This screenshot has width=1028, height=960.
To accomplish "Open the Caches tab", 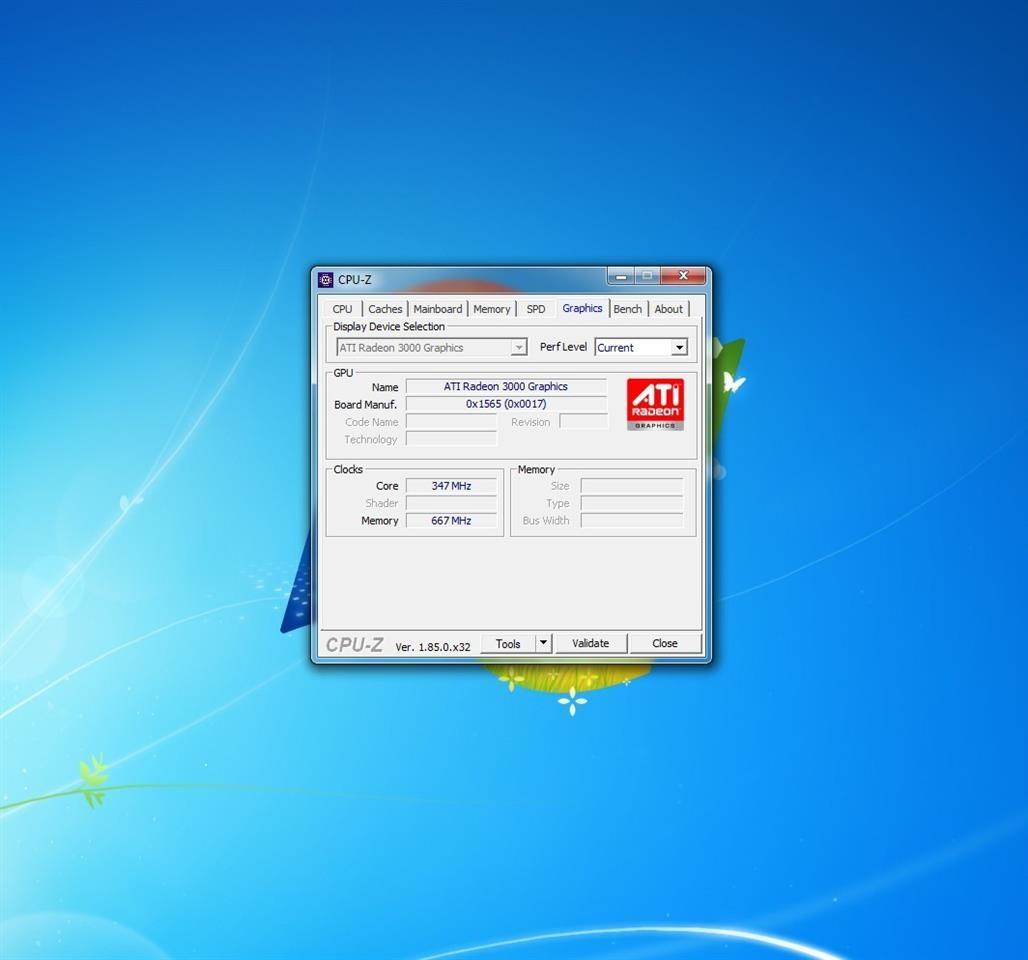I will (385, 309).
